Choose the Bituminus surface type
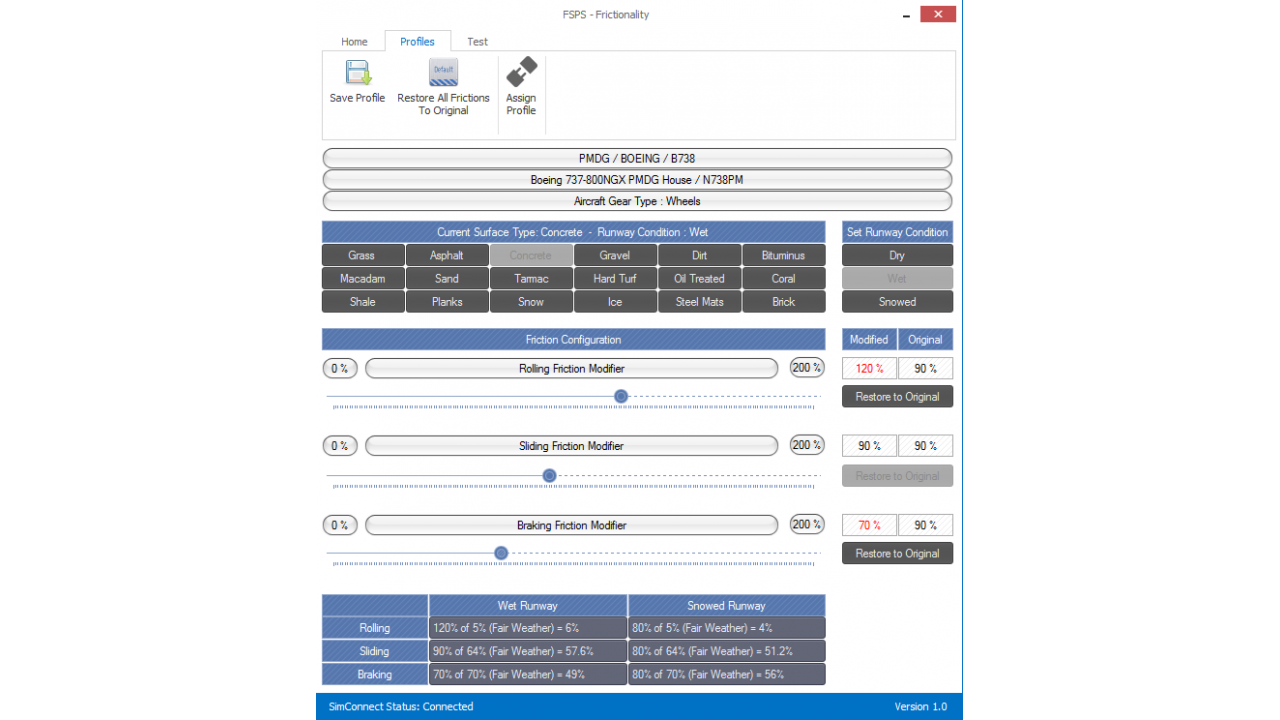Screen dimensions: 1280x720 [784, 255]
